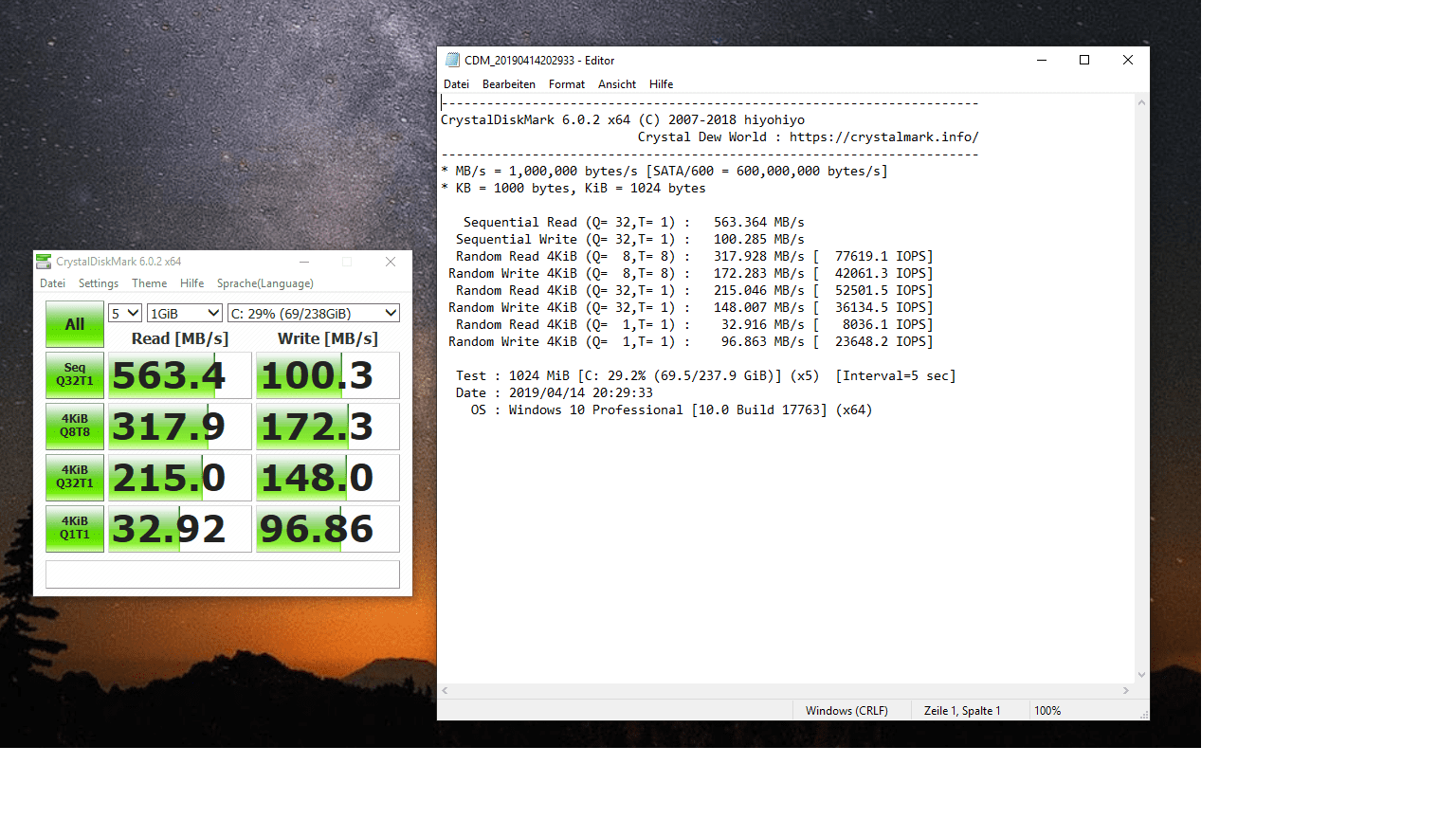Click the Seq write result 100.3

click(328, 375)
